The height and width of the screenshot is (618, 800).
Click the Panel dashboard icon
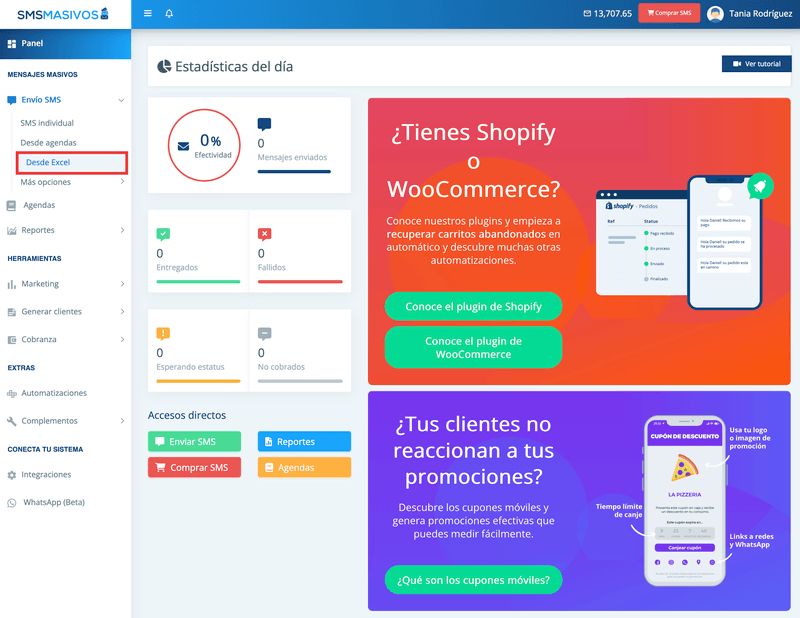12,44
